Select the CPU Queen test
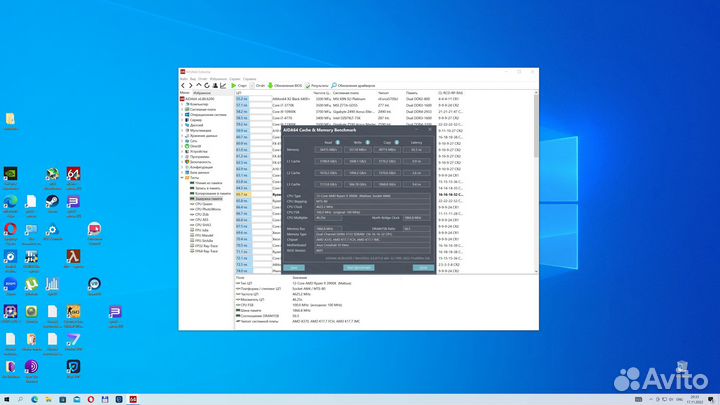 click(x=203, y=204)
